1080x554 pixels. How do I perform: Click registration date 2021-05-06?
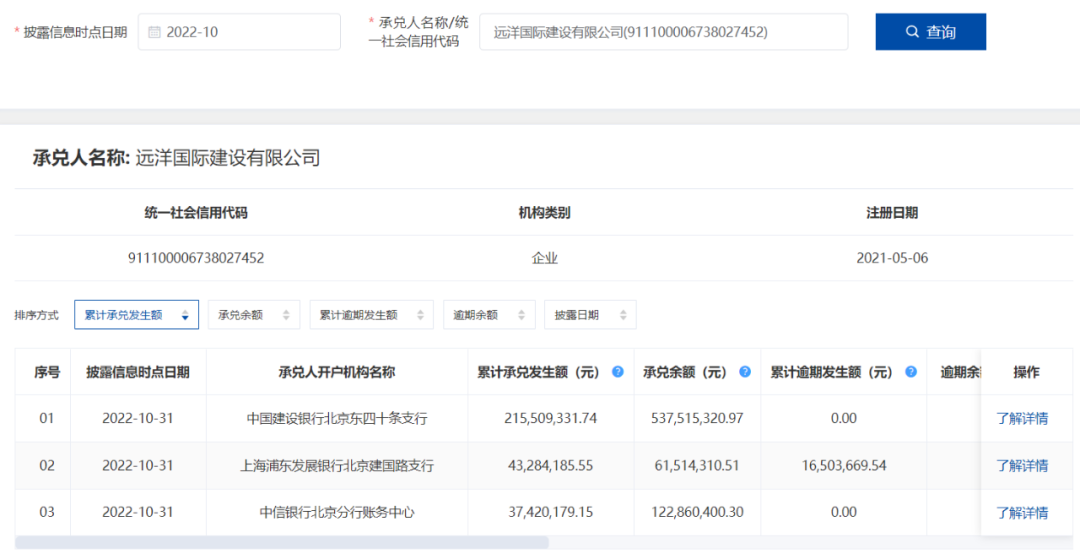click(x=892, y=258)
